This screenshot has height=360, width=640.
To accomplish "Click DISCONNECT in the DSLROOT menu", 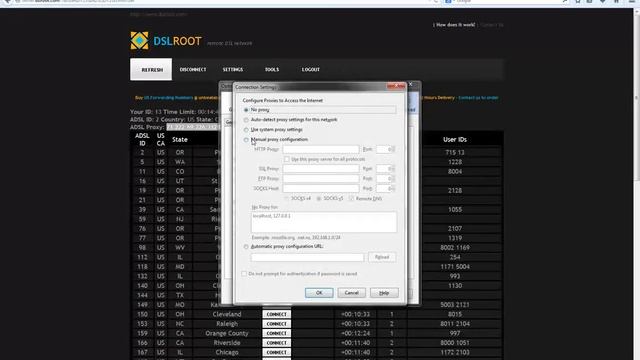I will 193,70.
